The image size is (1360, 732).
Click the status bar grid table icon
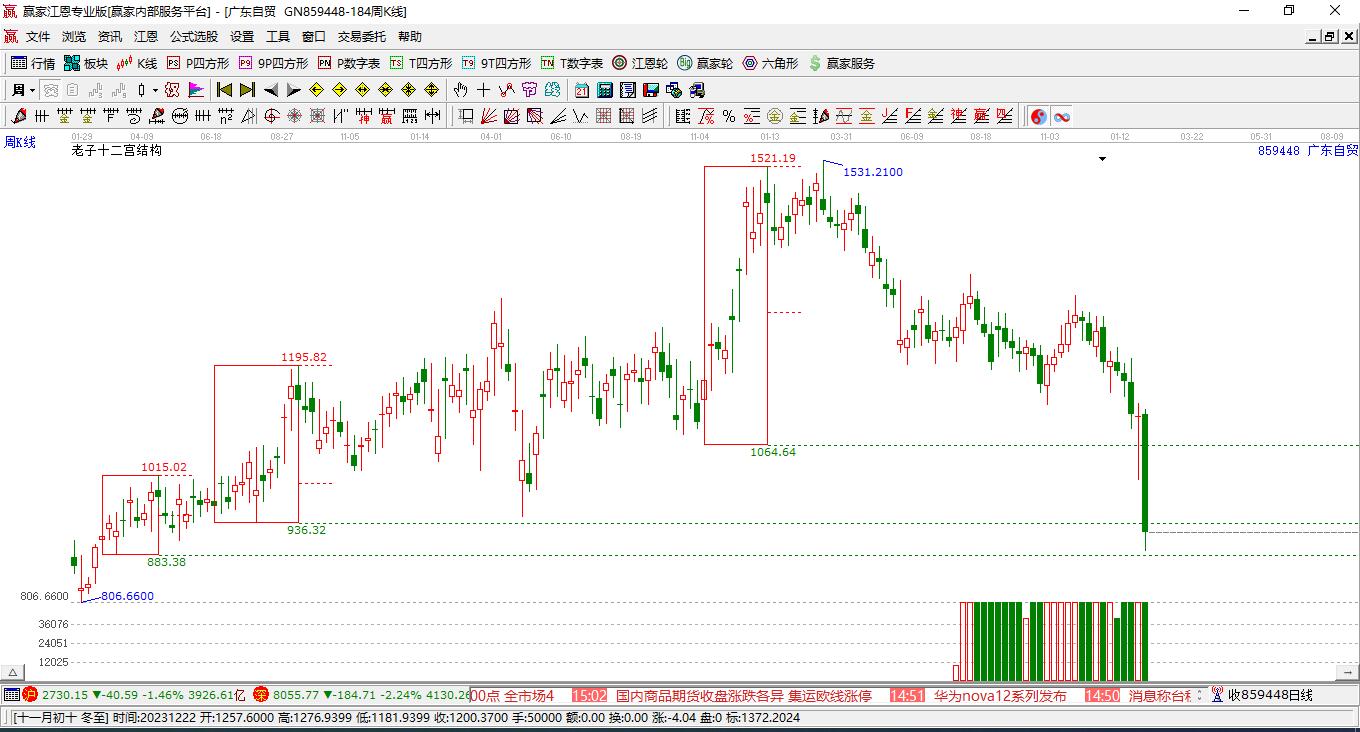pyautogui.click(x=11, y=694)
